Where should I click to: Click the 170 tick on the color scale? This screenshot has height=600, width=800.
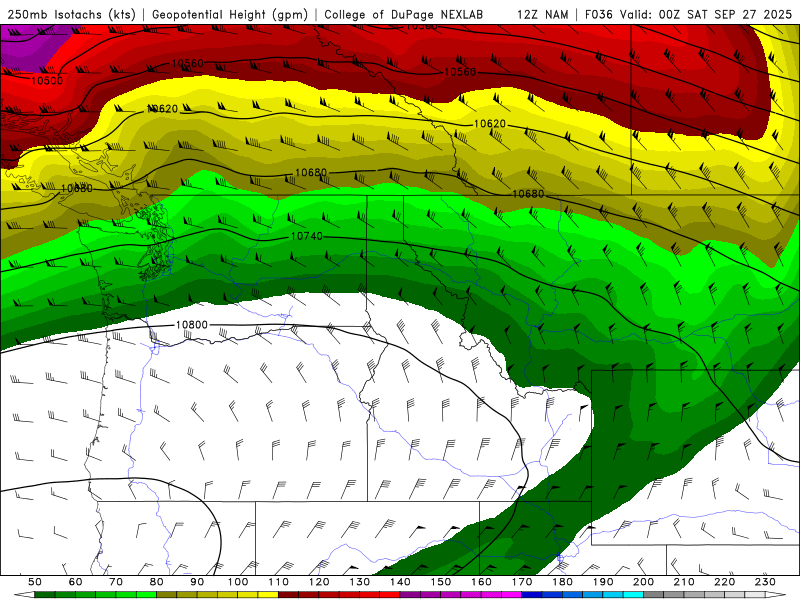[522, 582]
